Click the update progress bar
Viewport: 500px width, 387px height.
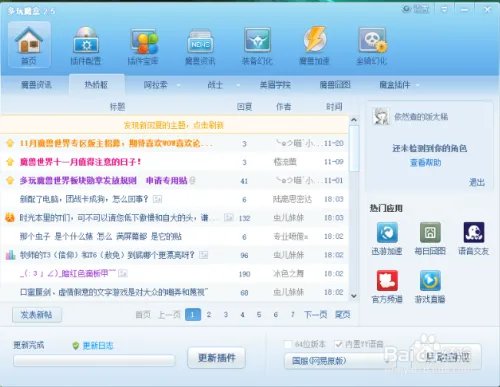(94, 361)
